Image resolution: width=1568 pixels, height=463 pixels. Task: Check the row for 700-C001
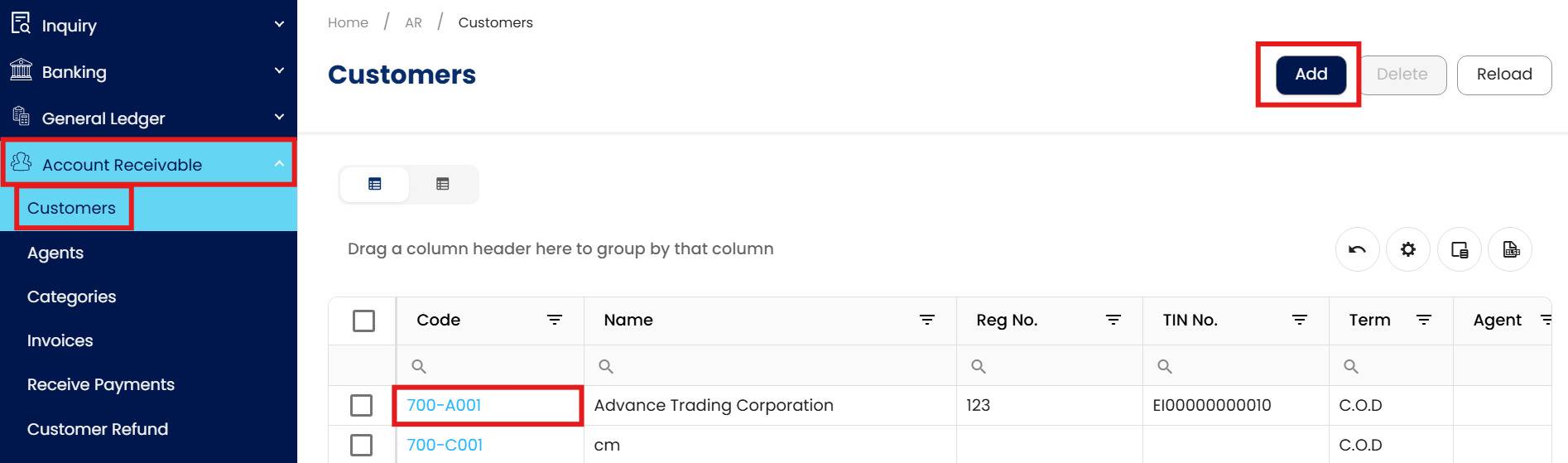tap(362, 445)
